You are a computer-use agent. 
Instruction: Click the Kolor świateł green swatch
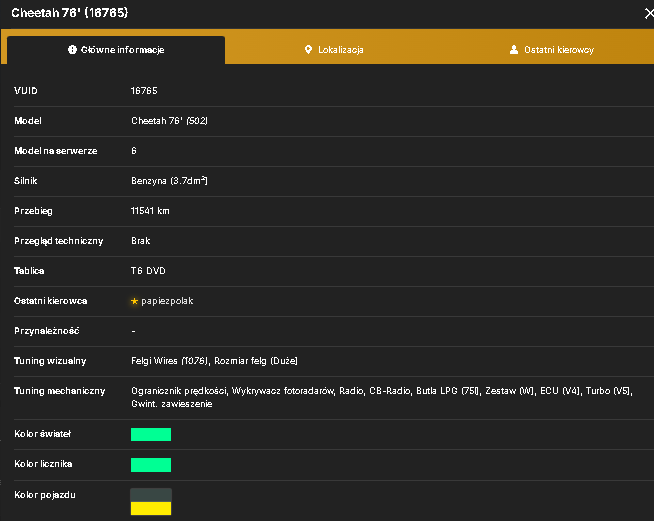[151, 434]
